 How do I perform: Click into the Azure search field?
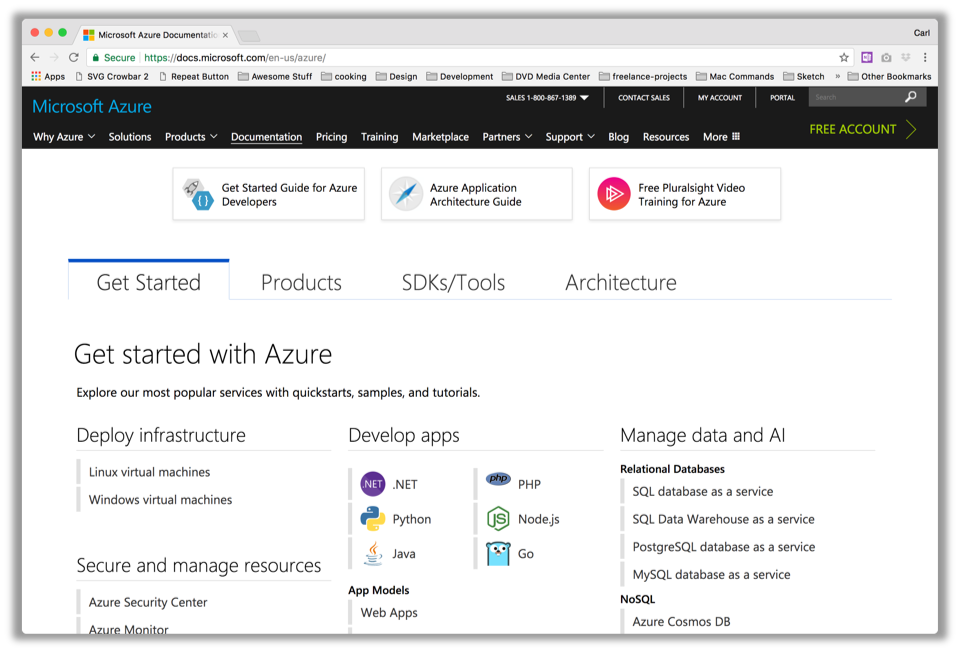(x=856, y=97)
